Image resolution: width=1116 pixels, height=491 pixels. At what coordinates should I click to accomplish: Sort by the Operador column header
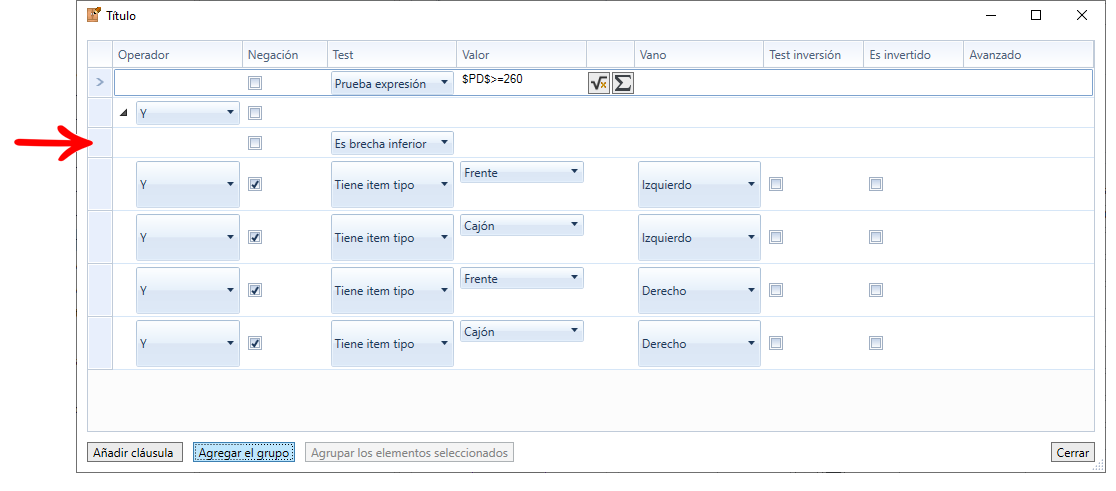[177, 55]
